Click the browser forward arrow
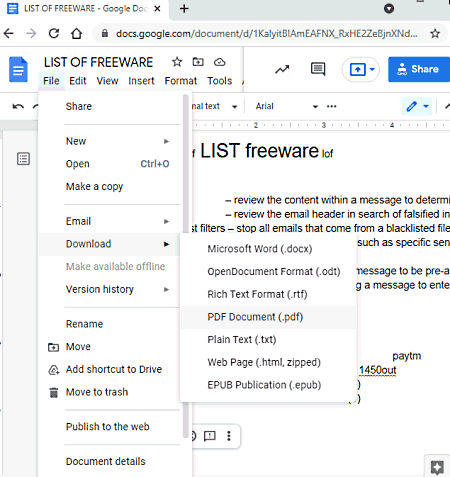 (x=31, y=33)
